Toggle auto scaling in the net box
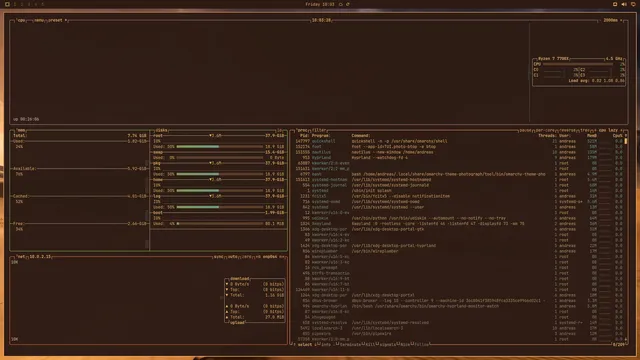The height and width of the screenshot is (360, 640). tap(233, 257)
